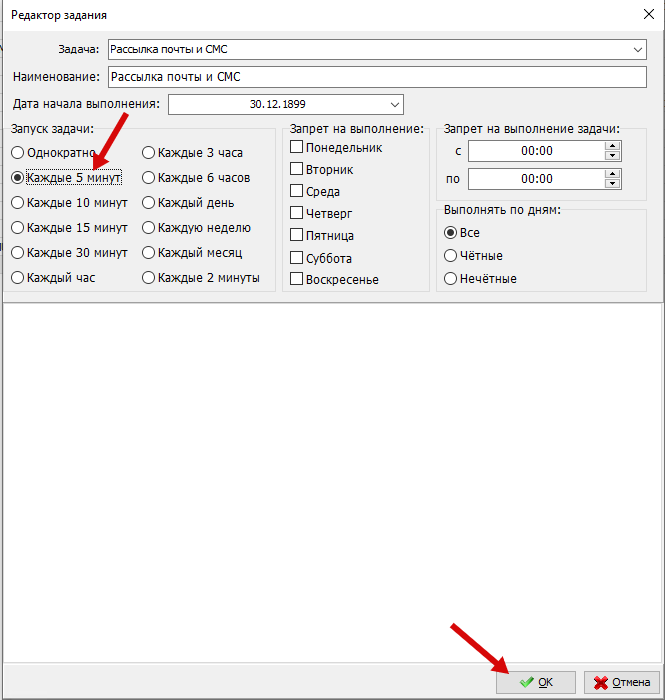Select the Однократно radio button
Image resolution: width=665 pixels, height=700 pixels.
coord(17,153)
